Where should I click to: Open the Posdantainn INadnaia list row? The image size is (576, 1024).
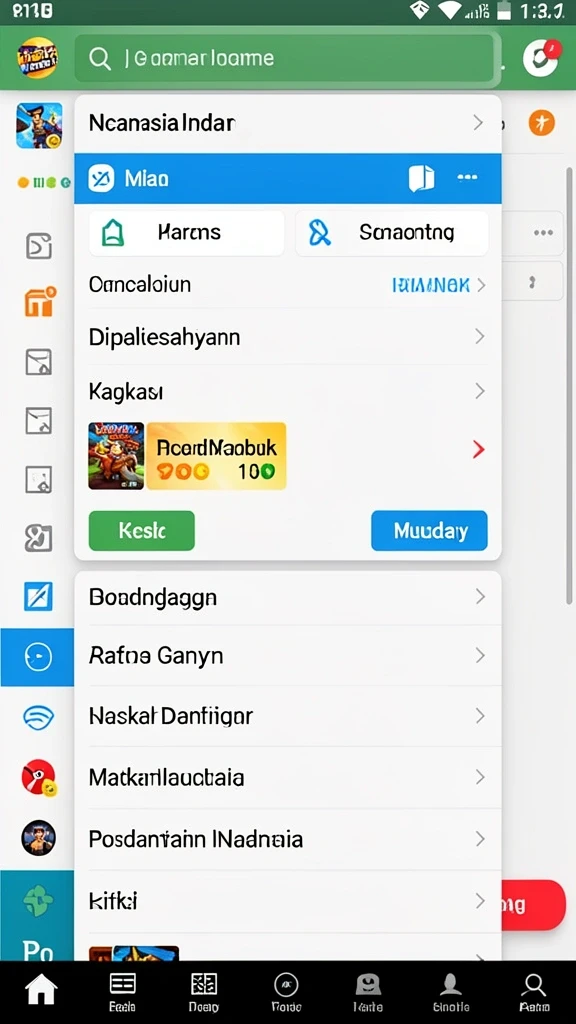tap(287, 839)
